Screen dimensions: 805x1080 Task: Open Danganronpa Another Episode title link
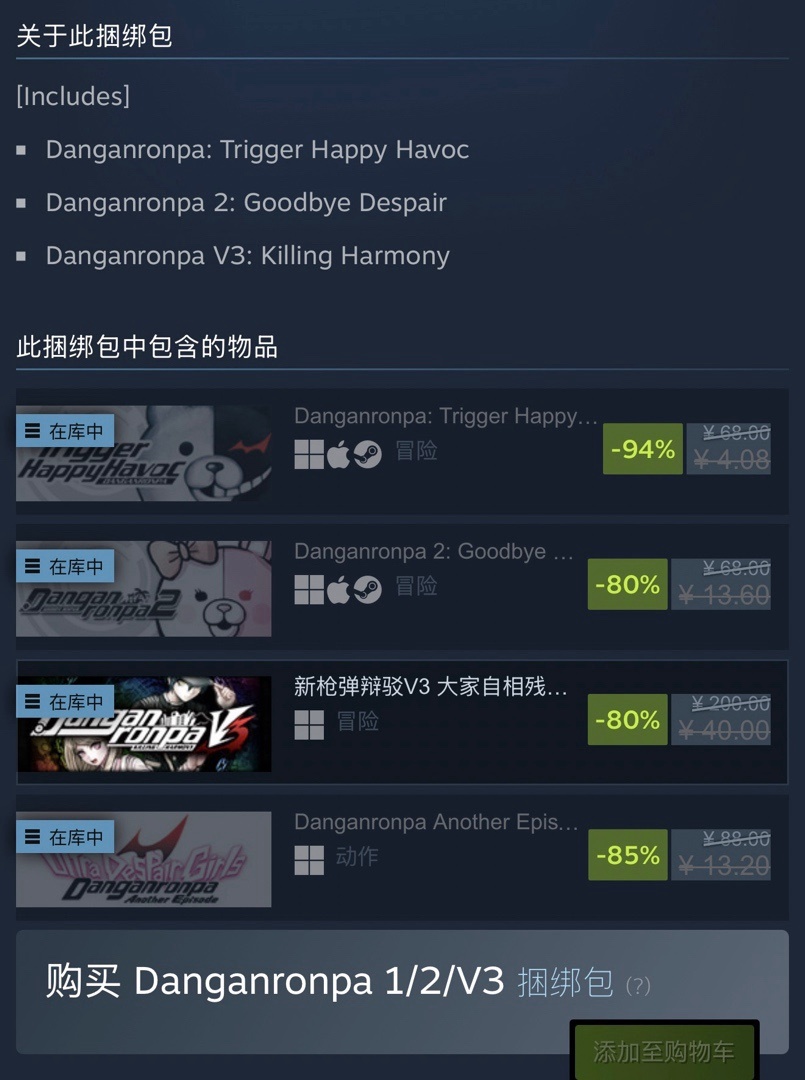[436, 822]
